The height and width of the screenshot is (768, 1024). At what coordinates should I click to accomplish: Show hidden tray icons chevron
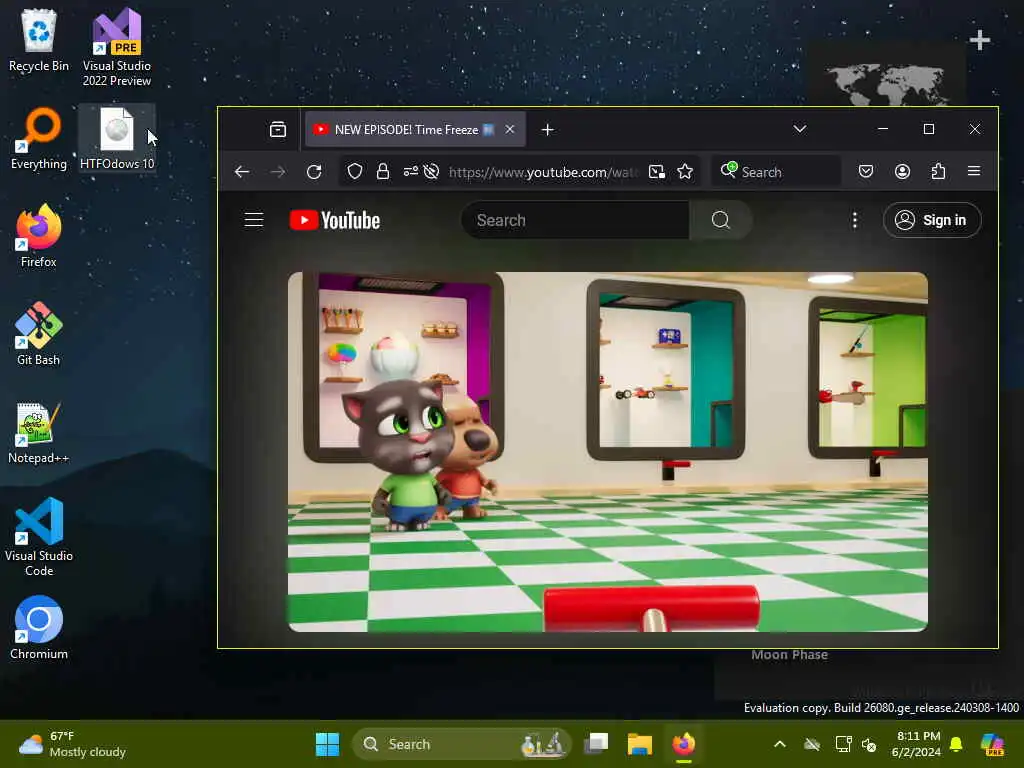[780, 744]
